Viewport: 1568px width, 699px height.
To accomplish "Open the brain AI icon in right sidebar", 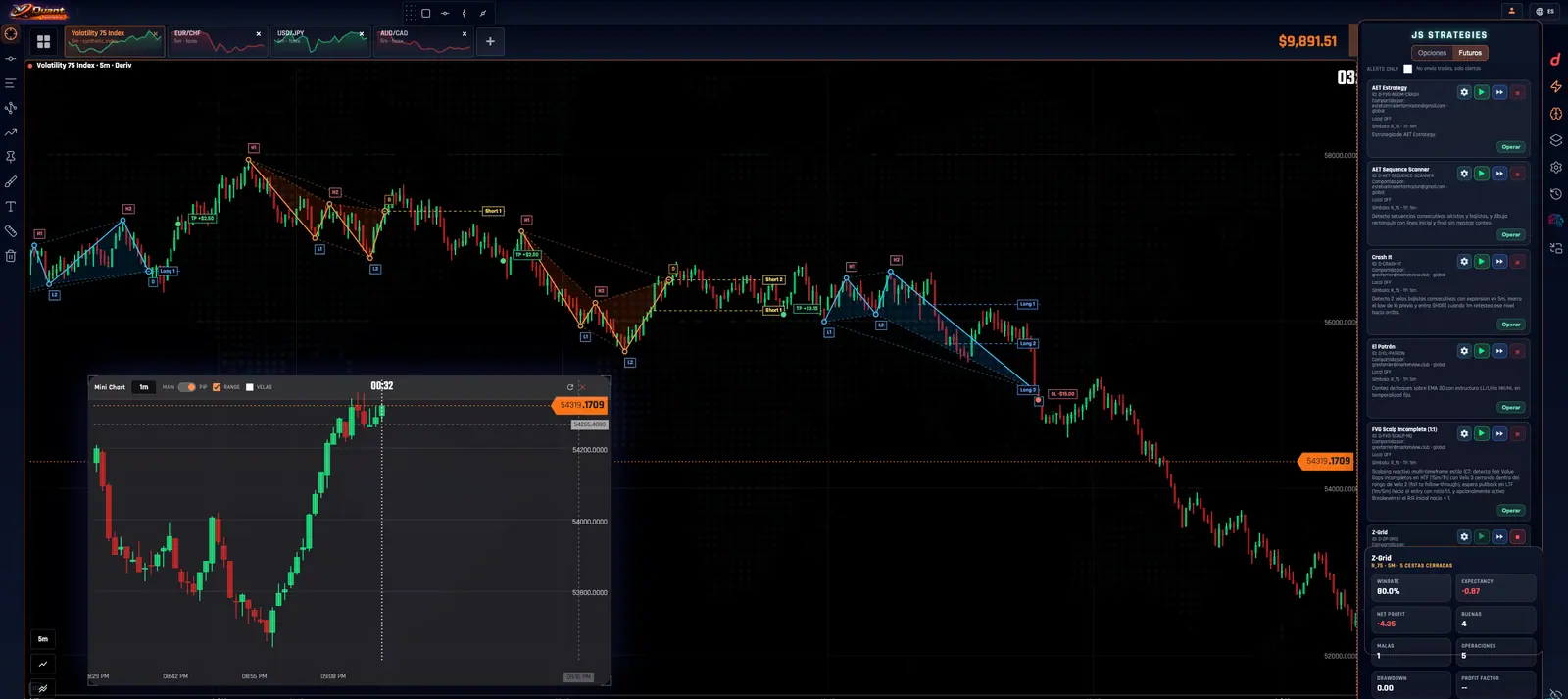I will (x=1555, y=114).
